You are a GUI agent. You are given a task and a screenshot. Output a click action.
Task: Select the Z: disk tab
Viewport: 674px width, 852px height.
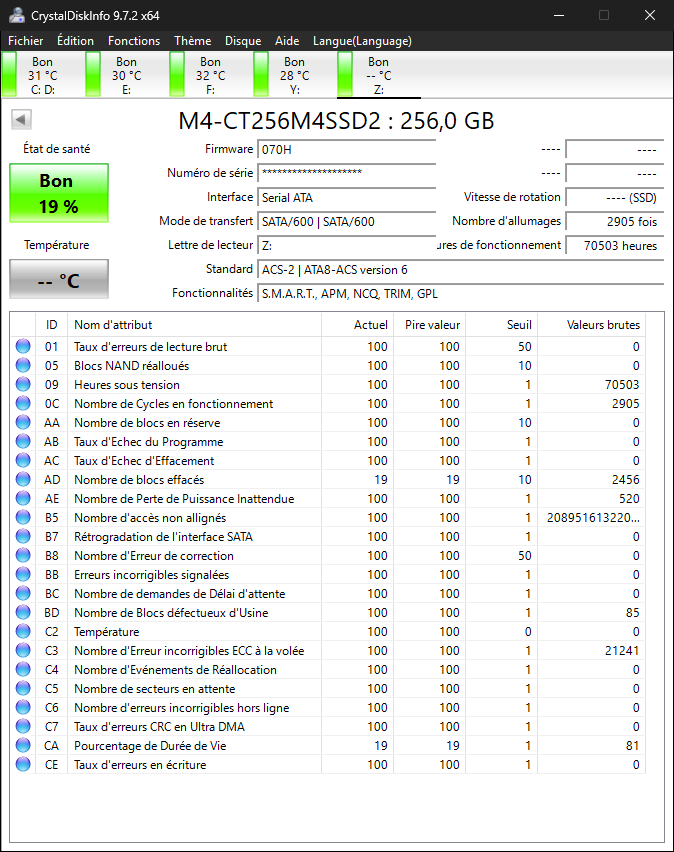click(x=378, y=76)
